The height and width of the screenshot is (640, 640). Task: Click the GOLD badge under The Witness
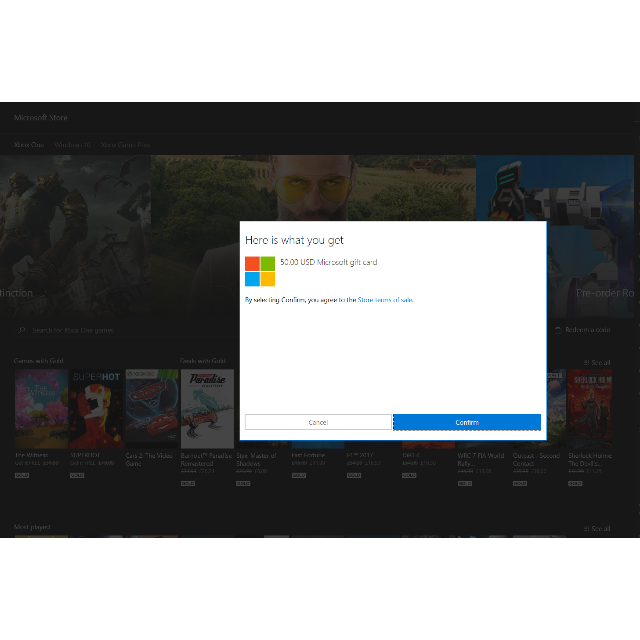tap(22, 475)
